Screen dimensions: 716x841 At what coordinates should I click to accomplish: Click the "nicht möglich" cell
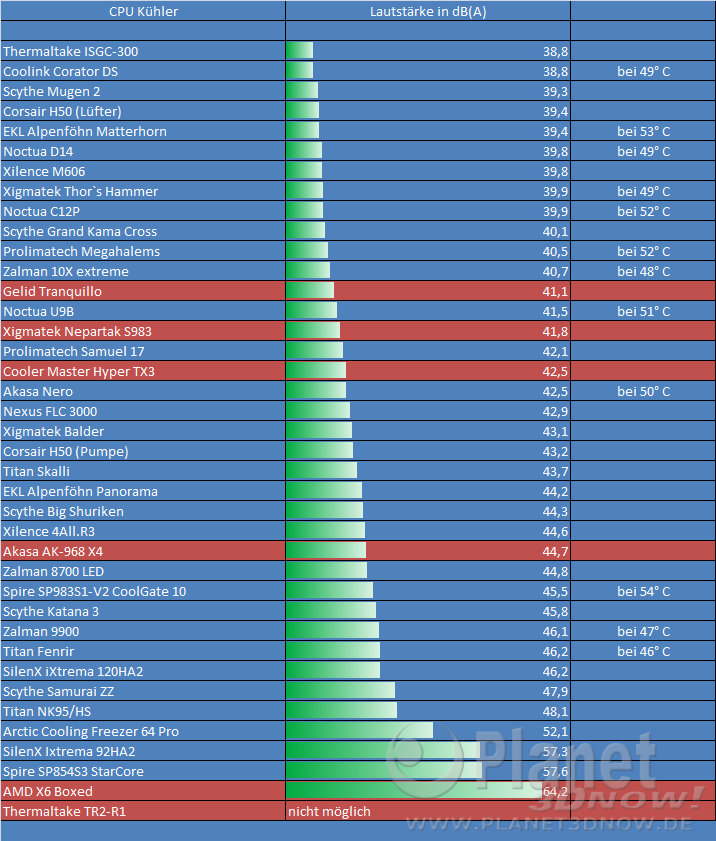point(329,811)
